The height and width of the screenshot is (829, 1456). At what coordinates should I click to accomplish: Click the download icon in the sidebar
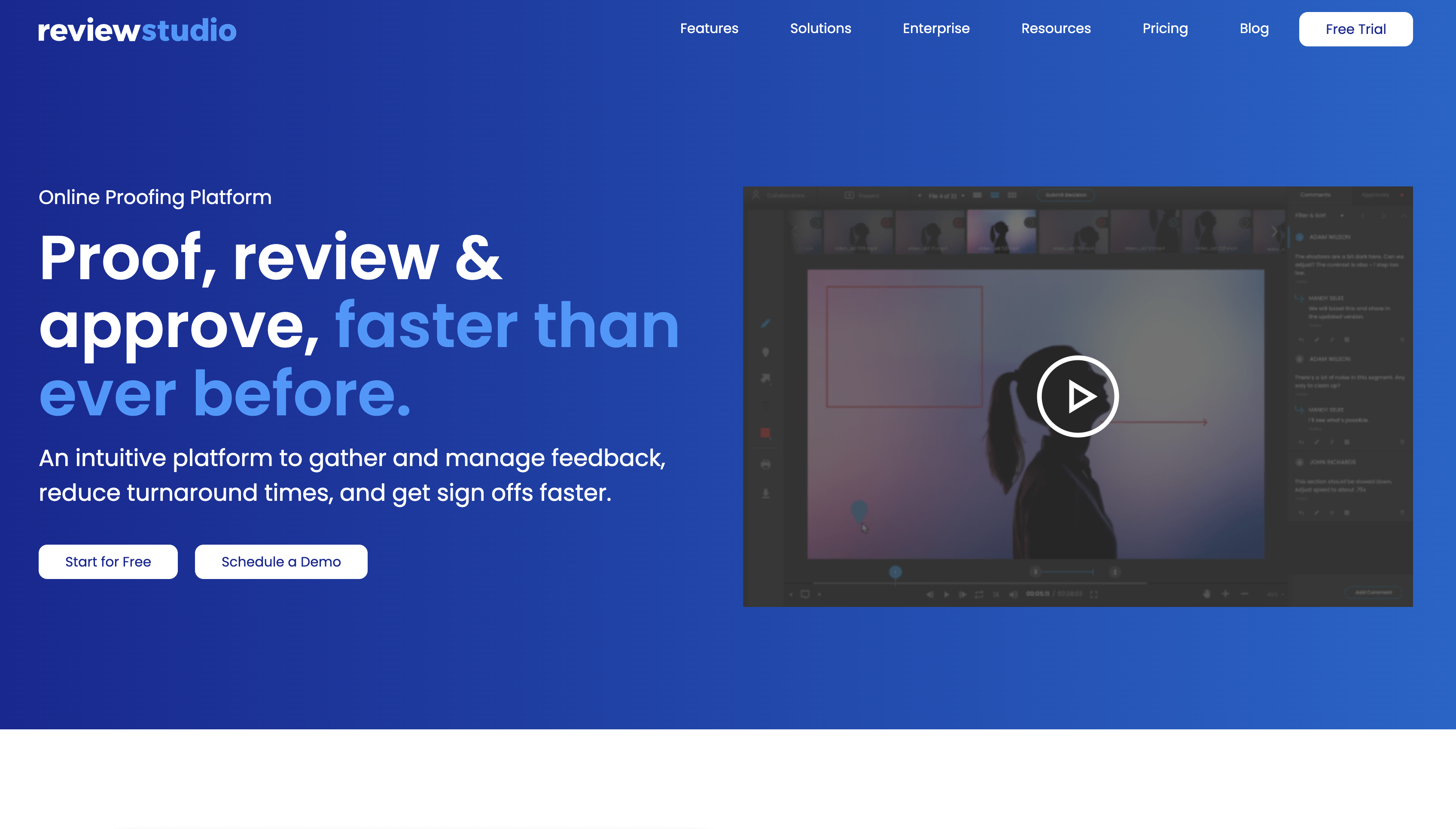point(765,494)
